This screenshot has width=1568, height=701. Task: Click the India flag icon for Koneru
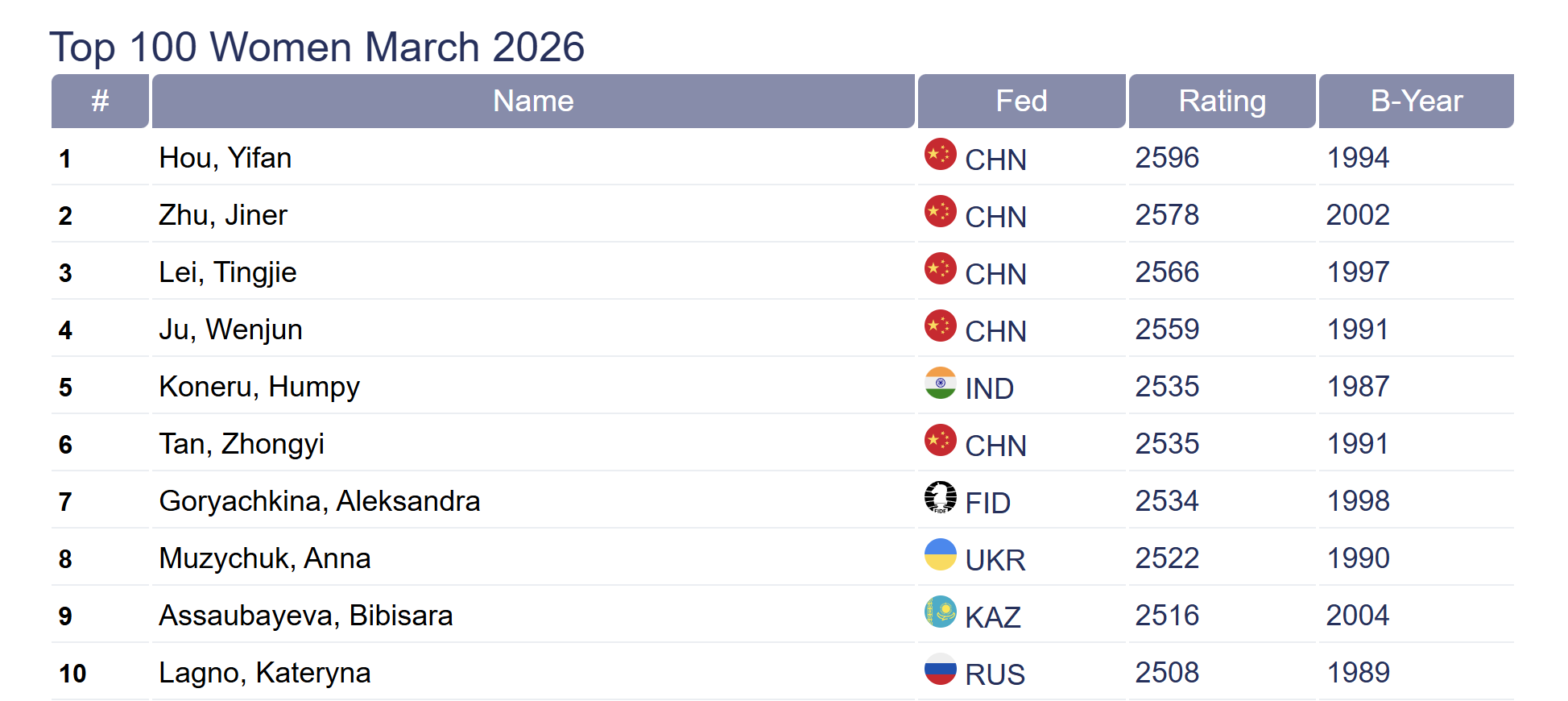[x=940, y=383]
